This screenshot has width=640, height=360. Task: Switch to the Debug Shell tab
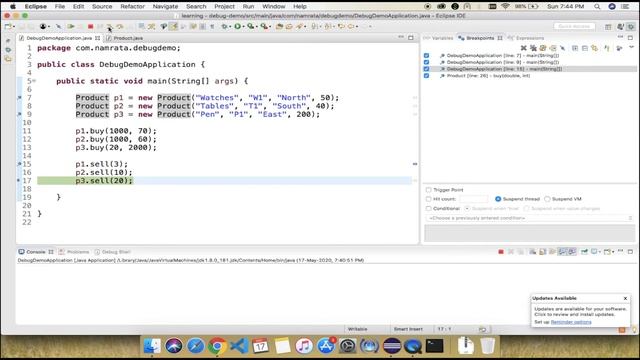[112, 252]
